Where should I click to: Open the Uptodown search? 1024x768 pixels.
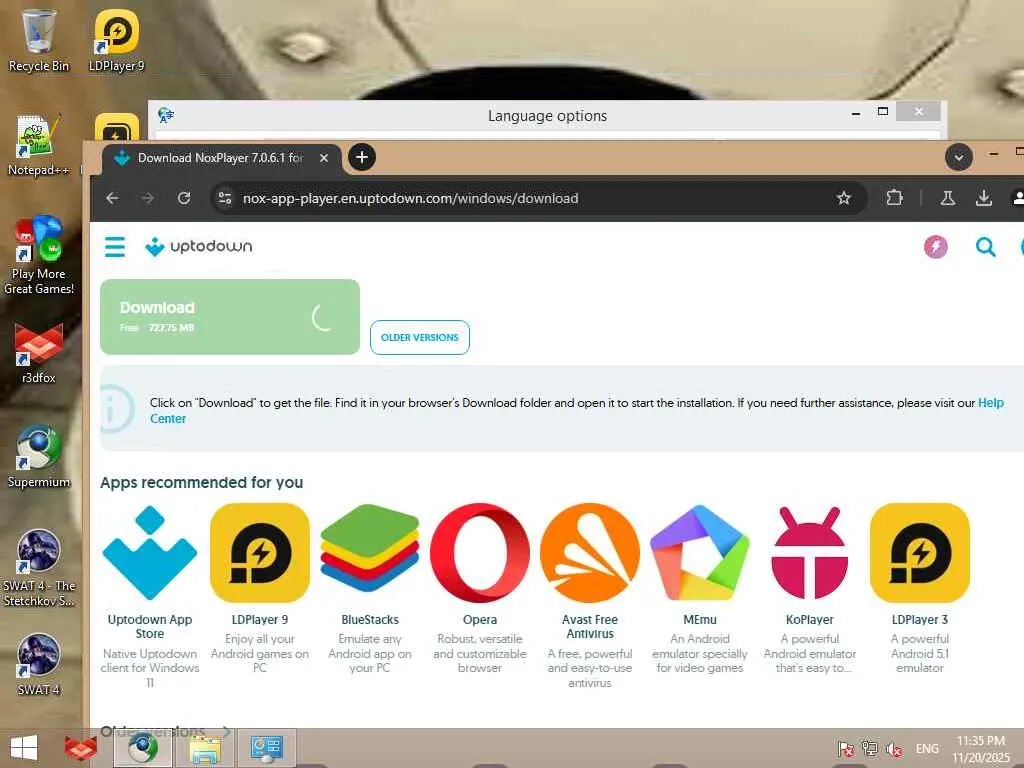tap(985, 247)
